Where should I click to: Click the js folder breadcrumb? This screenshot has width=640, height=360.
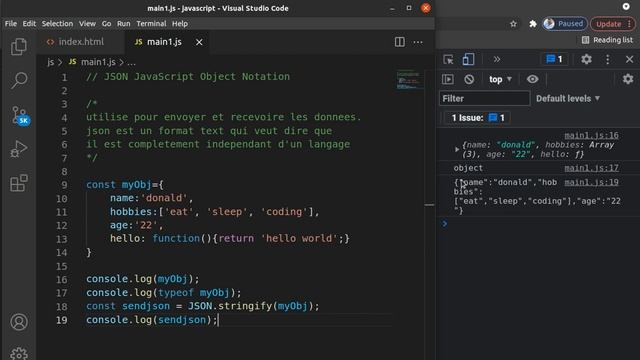(50, 62)
